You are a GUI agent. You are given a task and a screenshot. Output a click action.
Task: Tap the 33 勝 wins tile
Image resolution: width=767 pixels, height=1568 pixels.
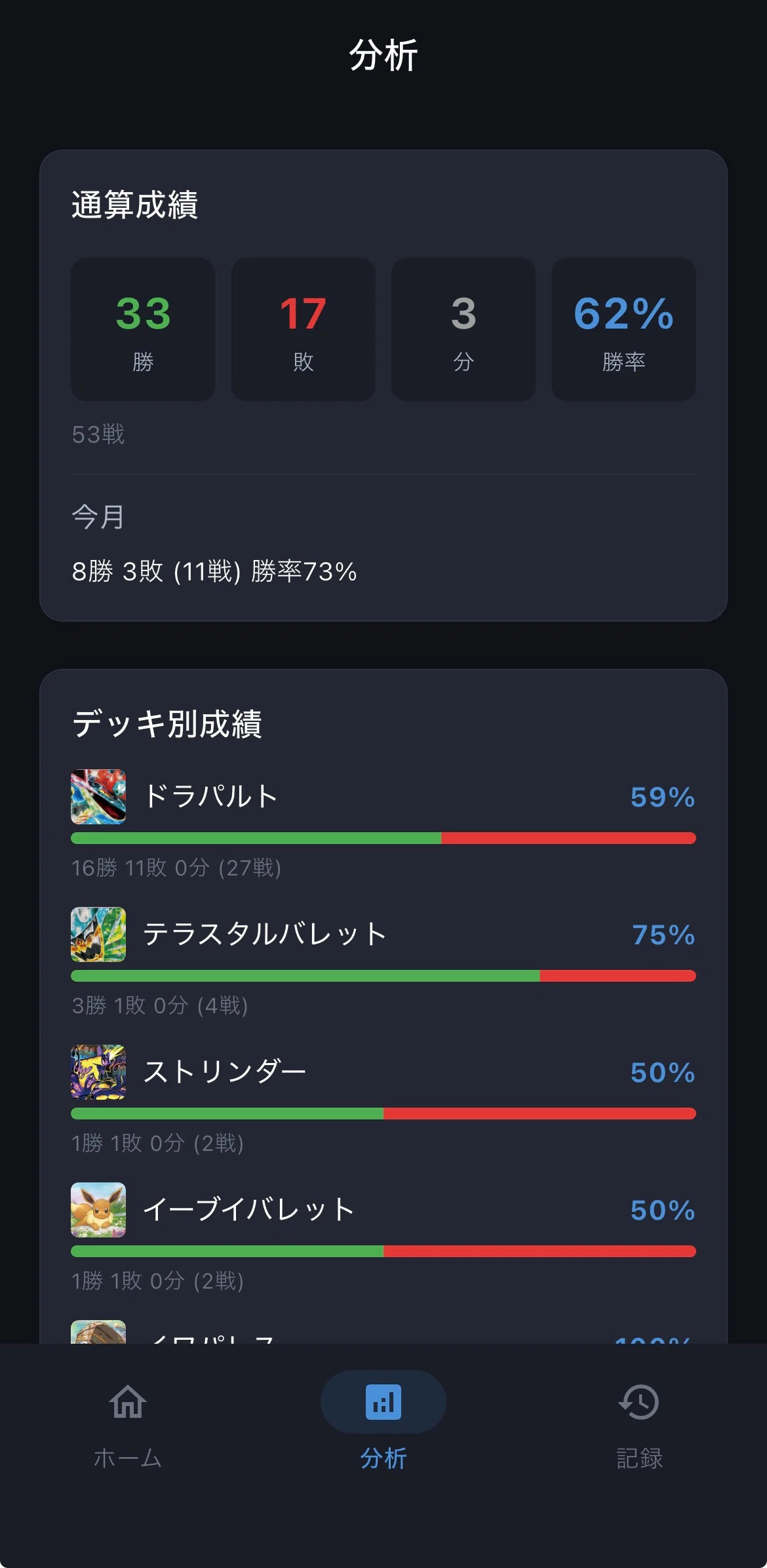(x=143, y=329)
